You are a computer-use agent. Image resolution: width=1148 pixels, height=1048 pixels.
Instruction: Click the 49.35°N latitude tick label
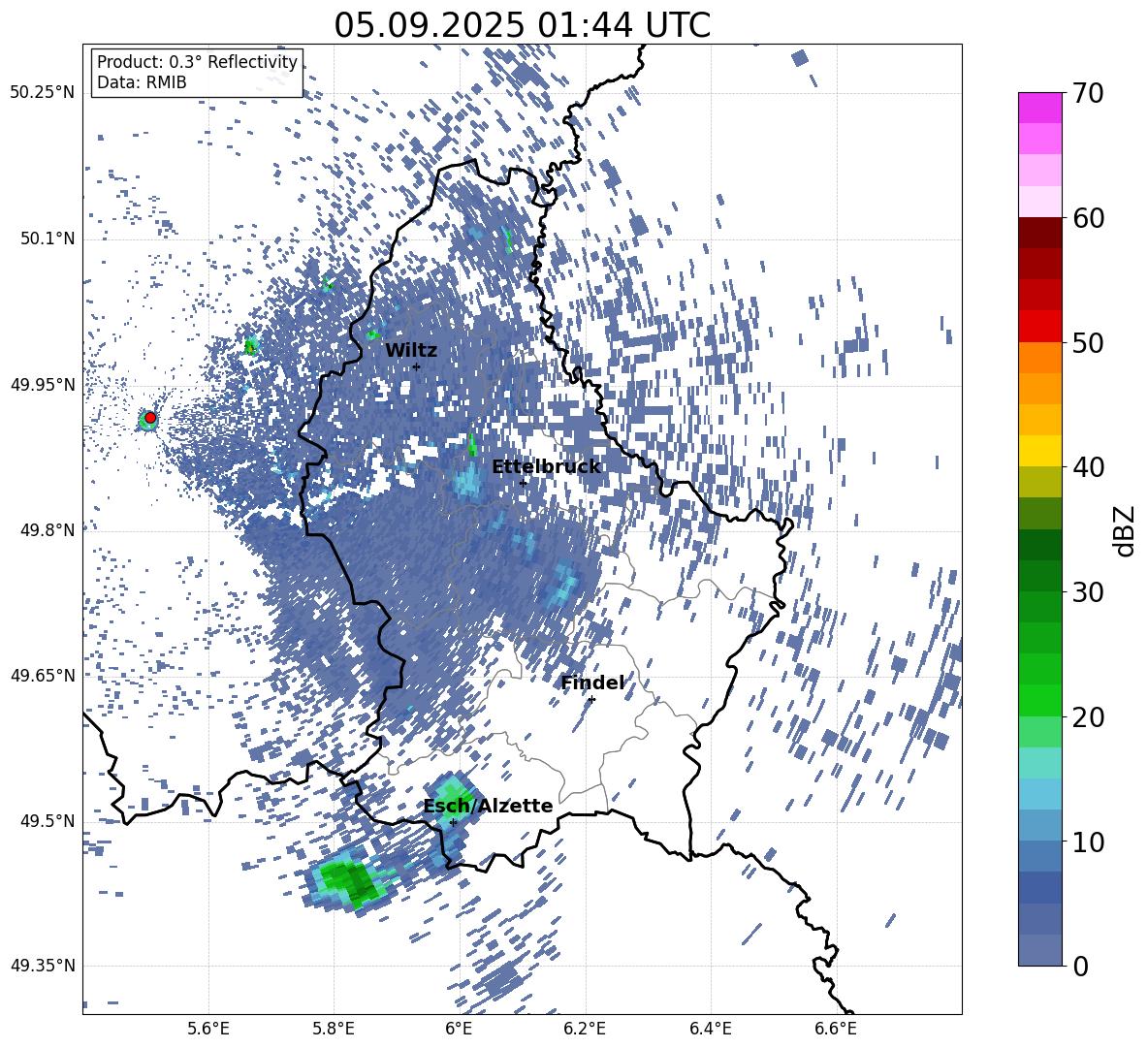43,966
